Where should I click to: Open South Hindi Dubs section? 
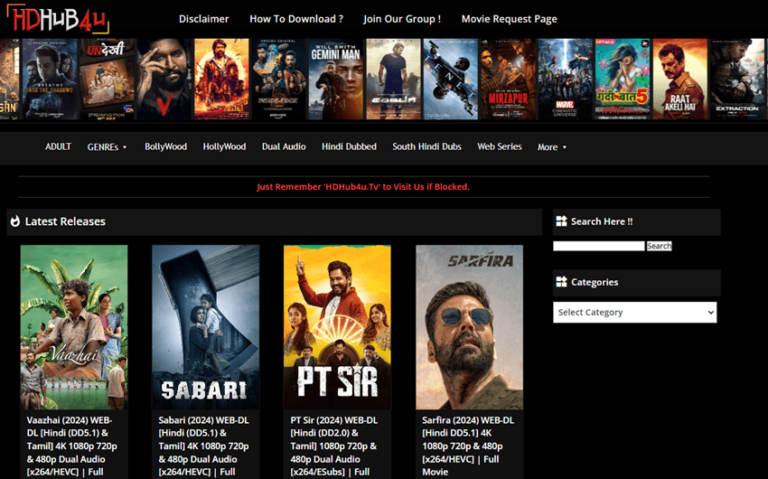click(x=427, y=146)
